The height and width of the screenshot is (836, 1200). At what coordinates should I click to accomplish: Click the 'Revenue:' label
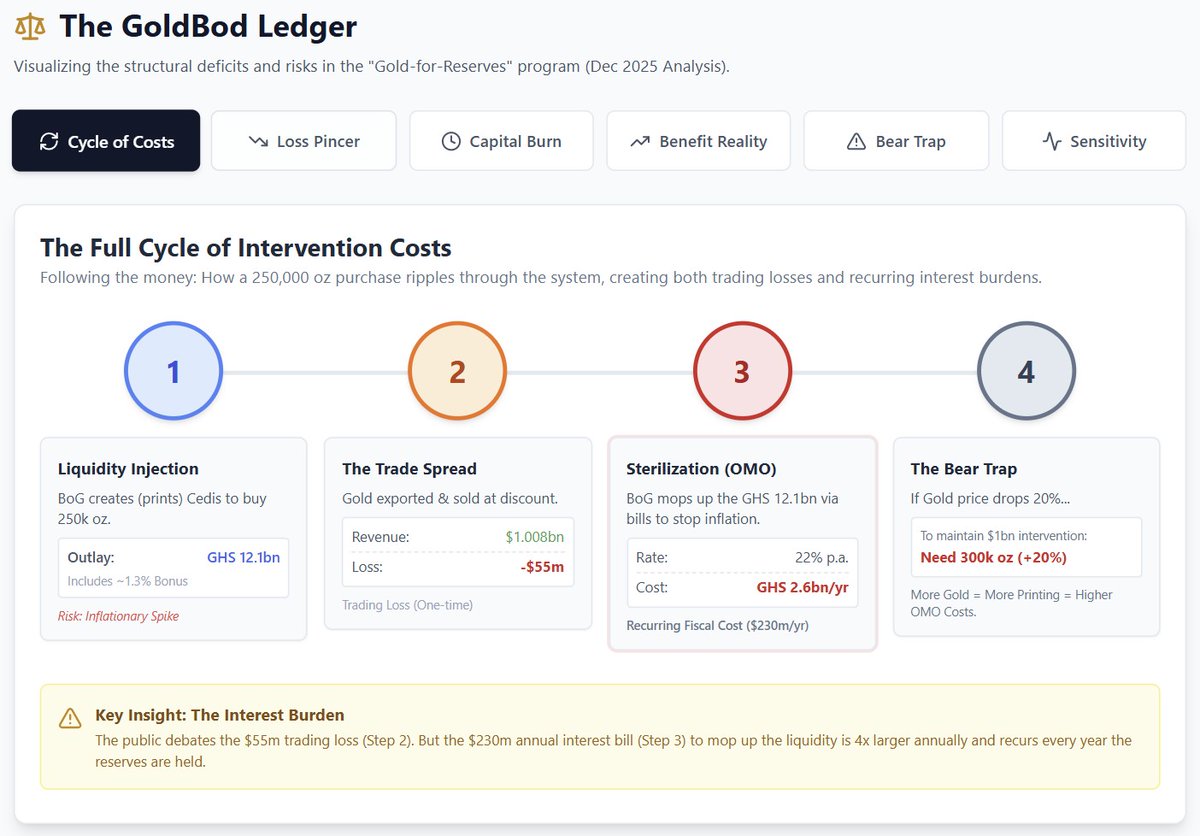[381, 537]
